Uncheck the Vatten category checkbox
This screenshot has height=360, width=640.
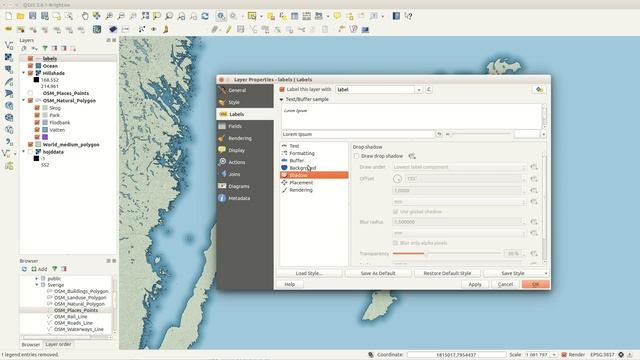(x=37, y=130)
